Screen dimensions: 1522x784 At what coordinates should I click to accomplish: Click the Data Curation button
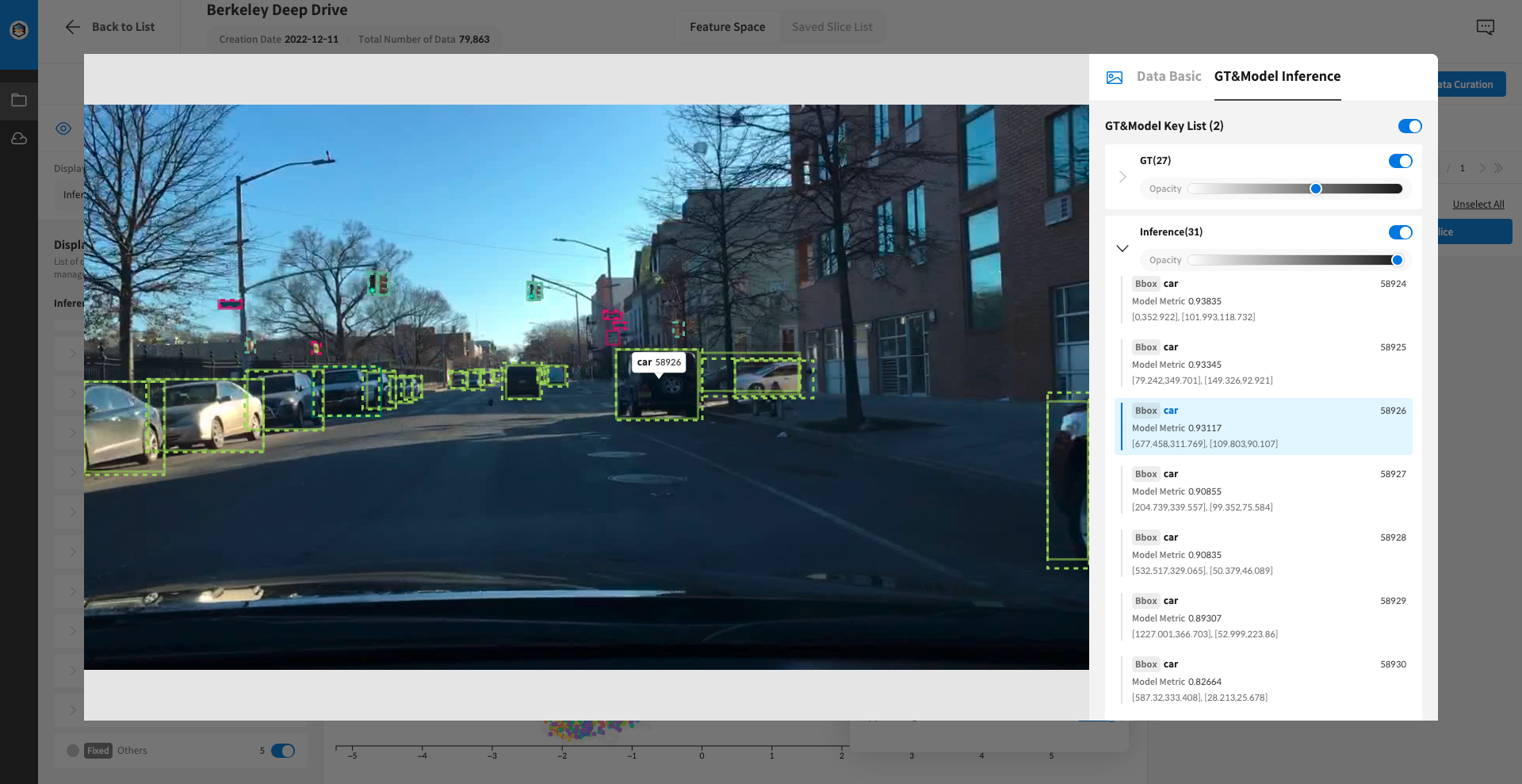[1471, 84]
